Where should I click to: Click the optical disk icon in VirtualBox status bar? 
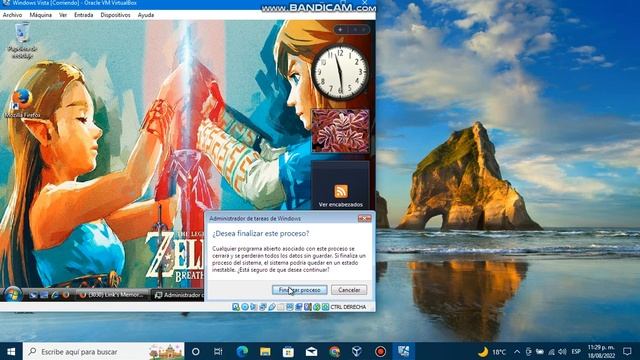(245, 307)
